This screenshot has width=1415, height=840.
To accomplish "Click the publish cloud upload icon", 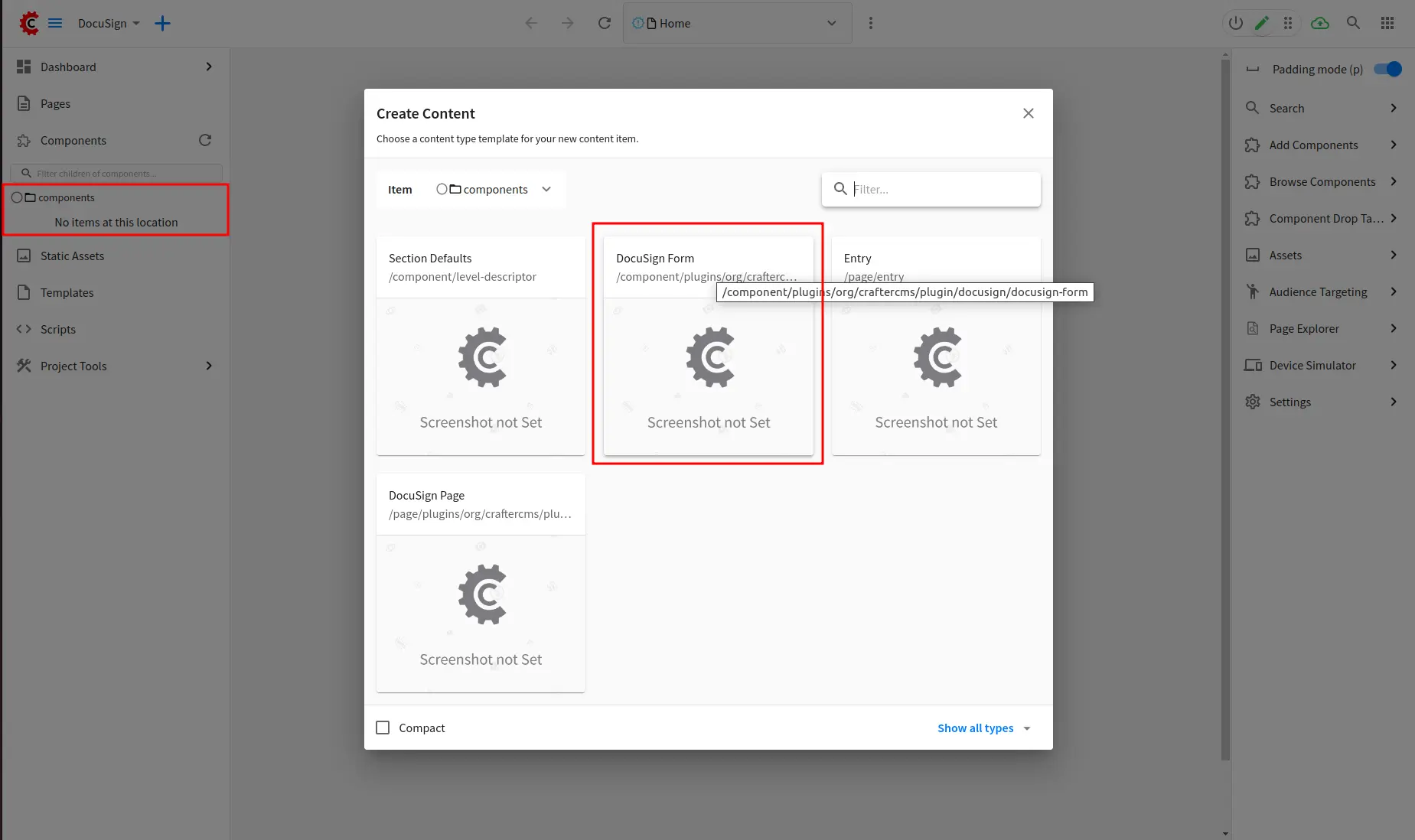I will [1320, 23].
